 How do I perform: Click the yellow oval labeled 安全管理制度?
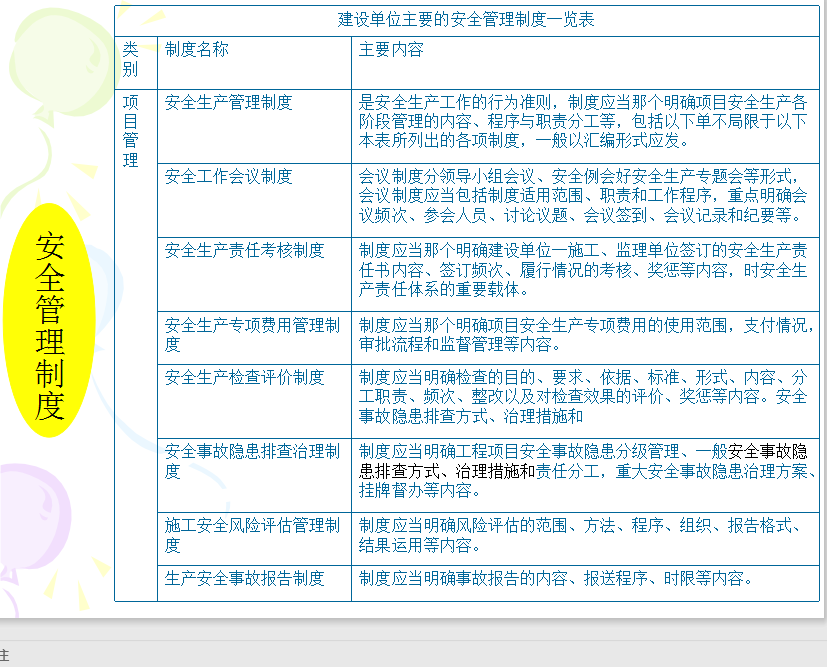(x=50, y=321)
